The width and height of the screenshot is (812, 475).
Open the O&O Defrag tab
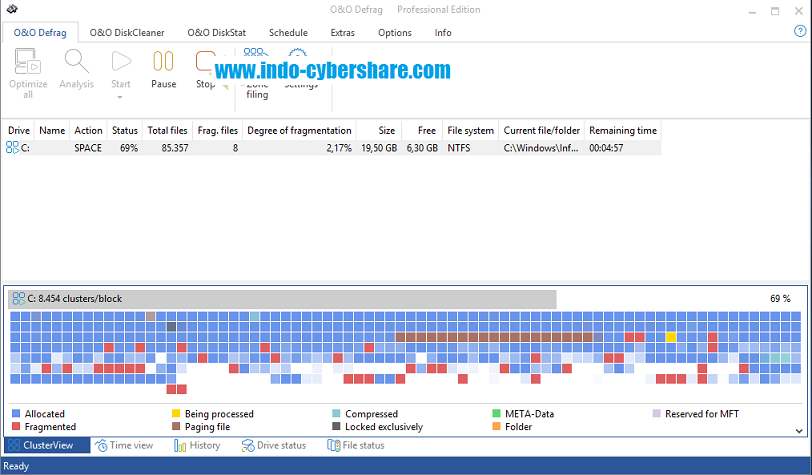40,33
